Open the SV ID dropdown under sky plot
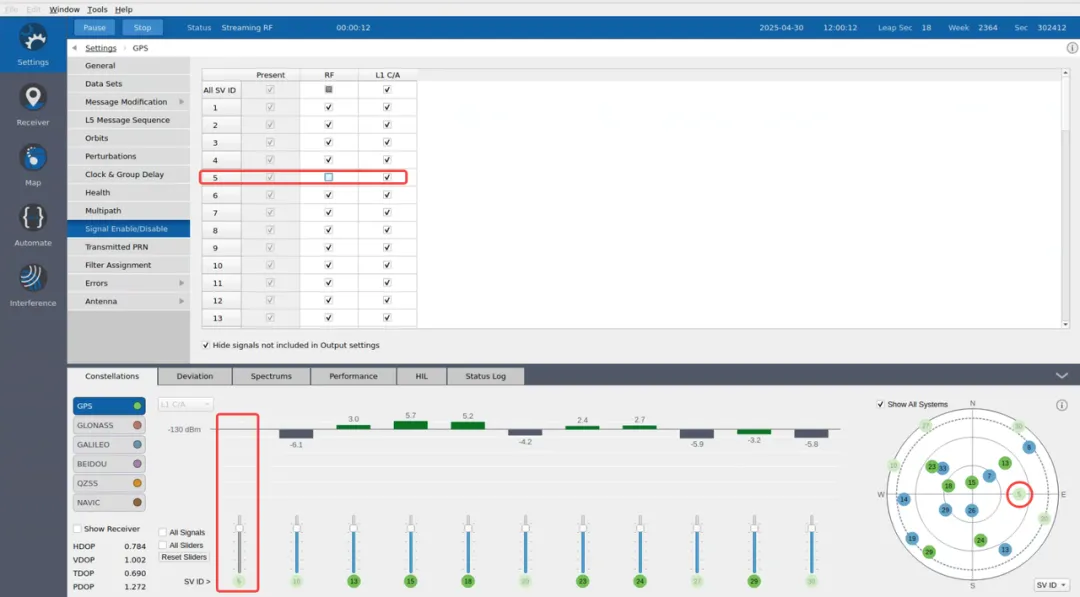 (1051, 585)
